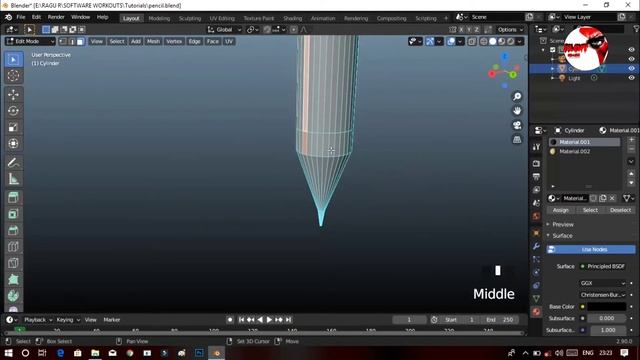Toggle X-ray display

click(x=472, y=41)
